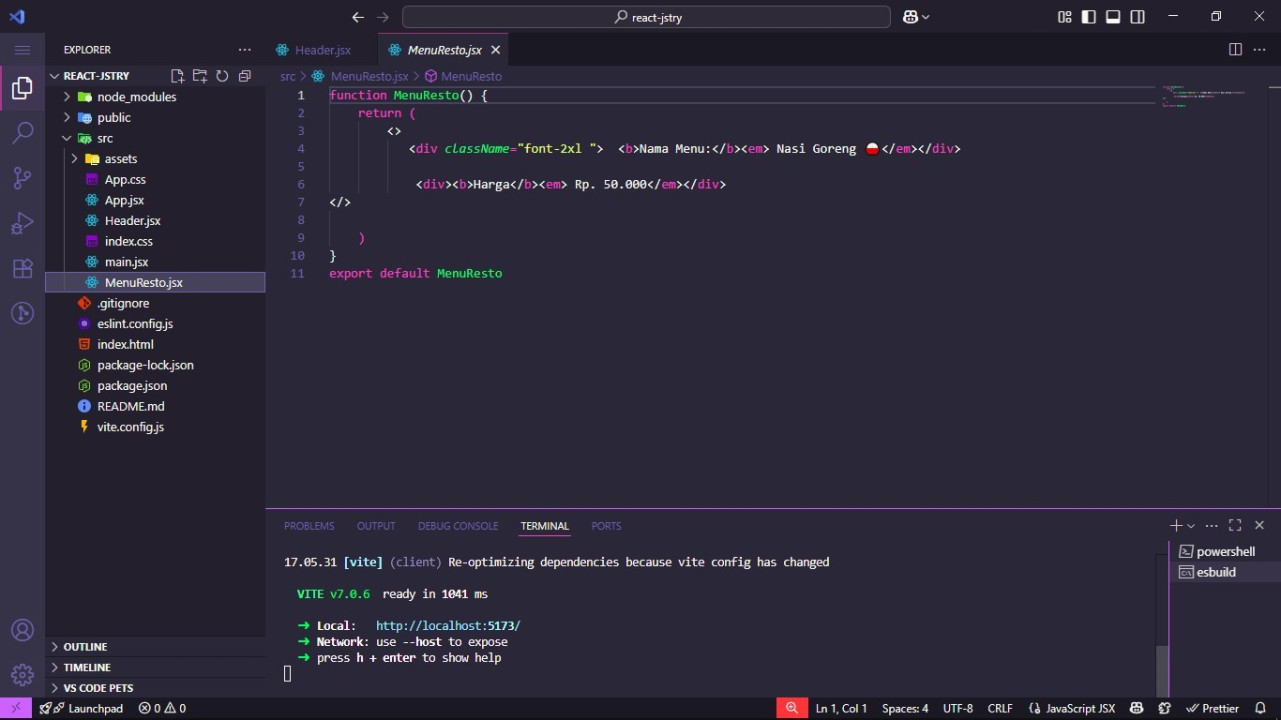Toggle the primary sidebar visibility

1088,17
